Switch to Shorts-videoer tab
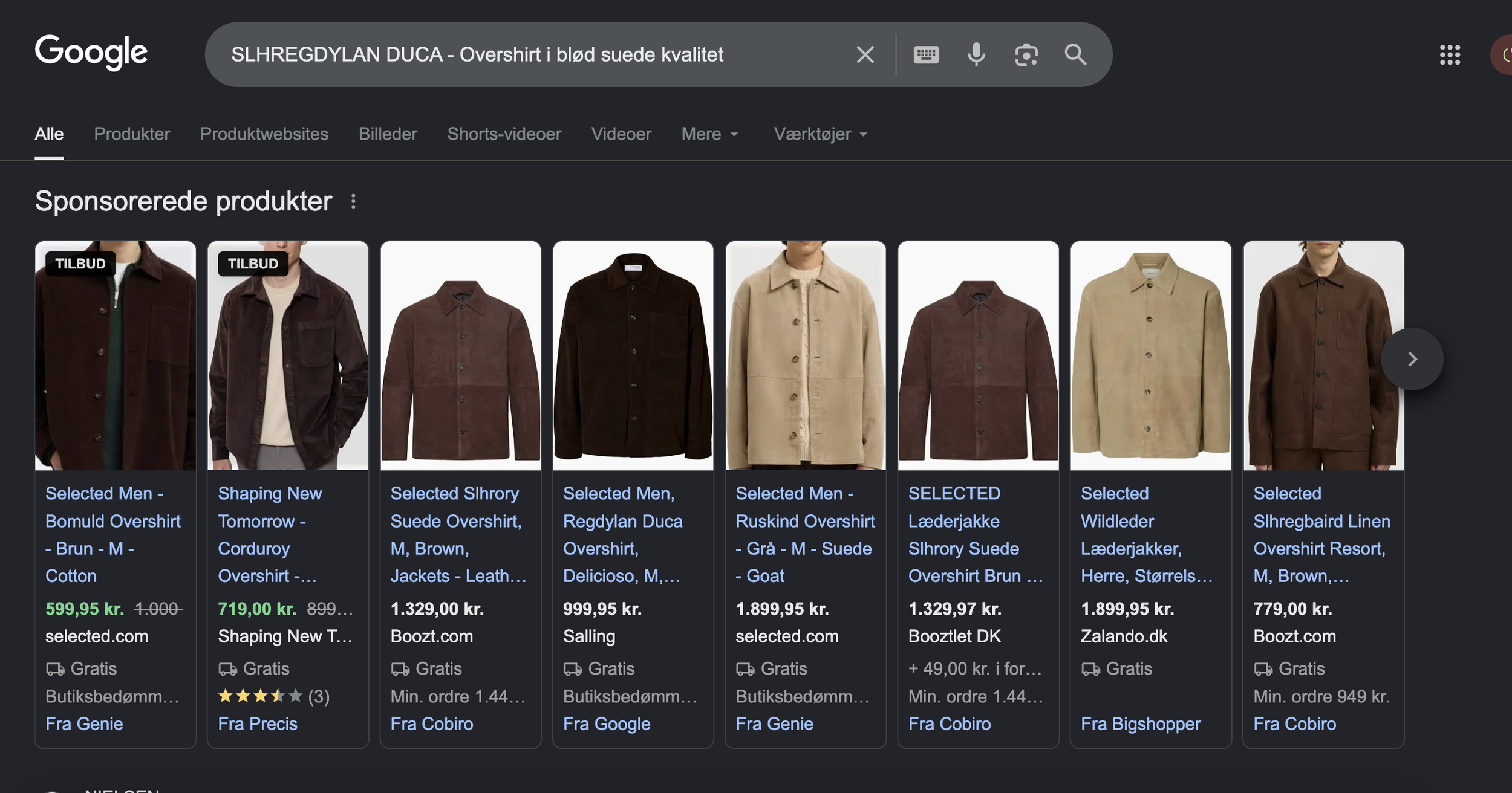The image size is (1512, 793). [x=504, y=134]
